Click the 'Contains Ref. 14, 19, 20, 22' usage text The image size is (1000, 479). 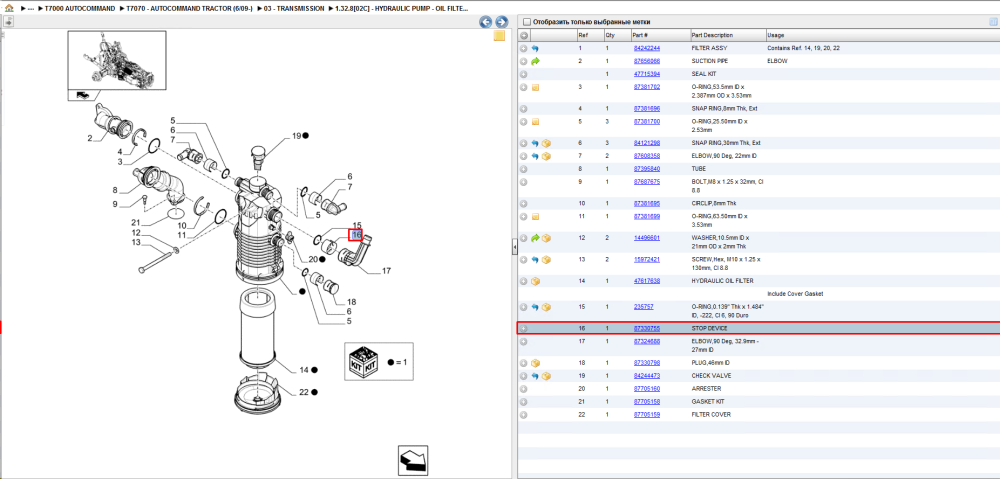803,48
